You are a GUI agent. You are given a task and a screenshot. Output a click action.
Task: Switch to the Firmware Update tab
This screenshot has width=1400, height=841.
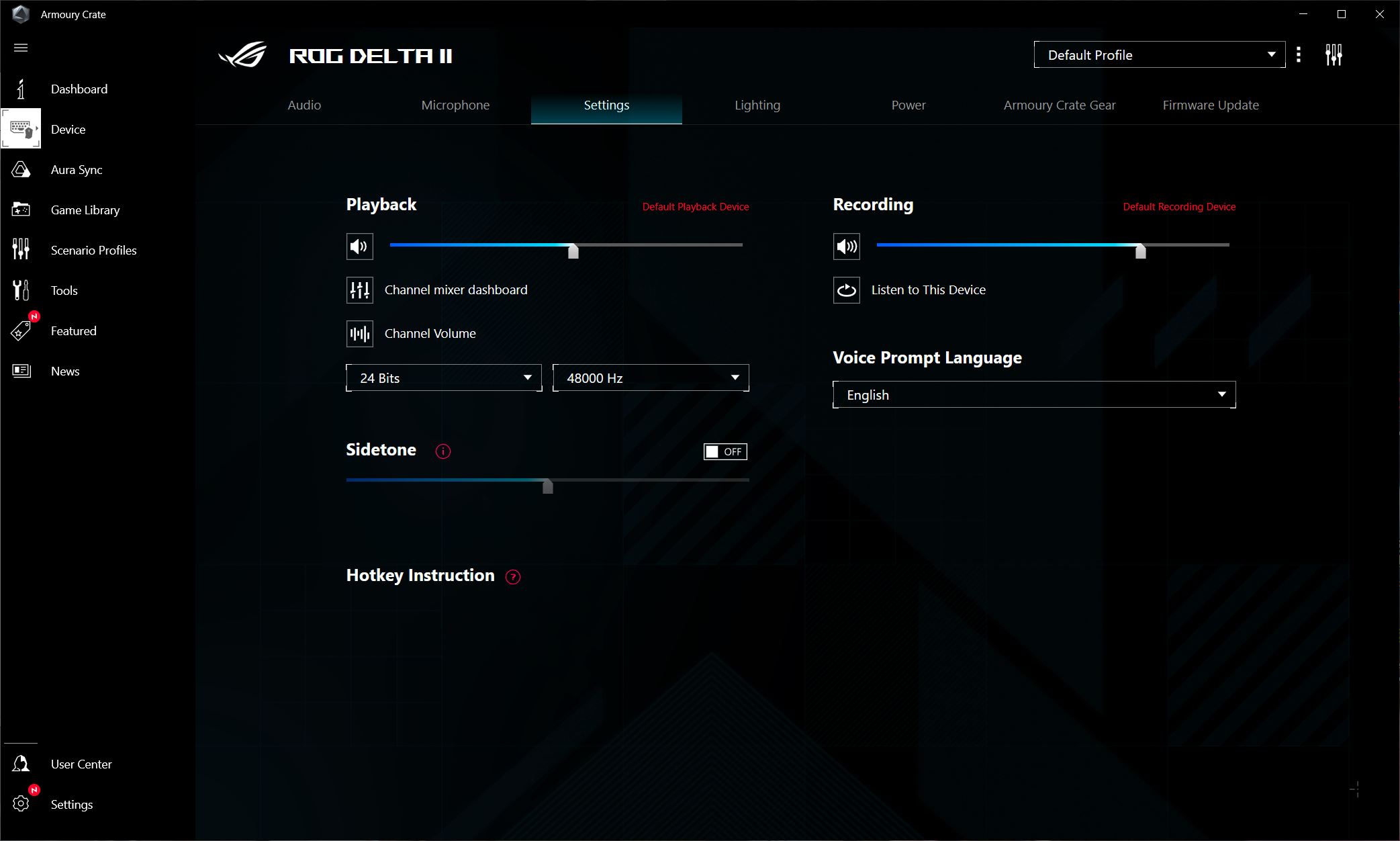(x=1211, y=105)
